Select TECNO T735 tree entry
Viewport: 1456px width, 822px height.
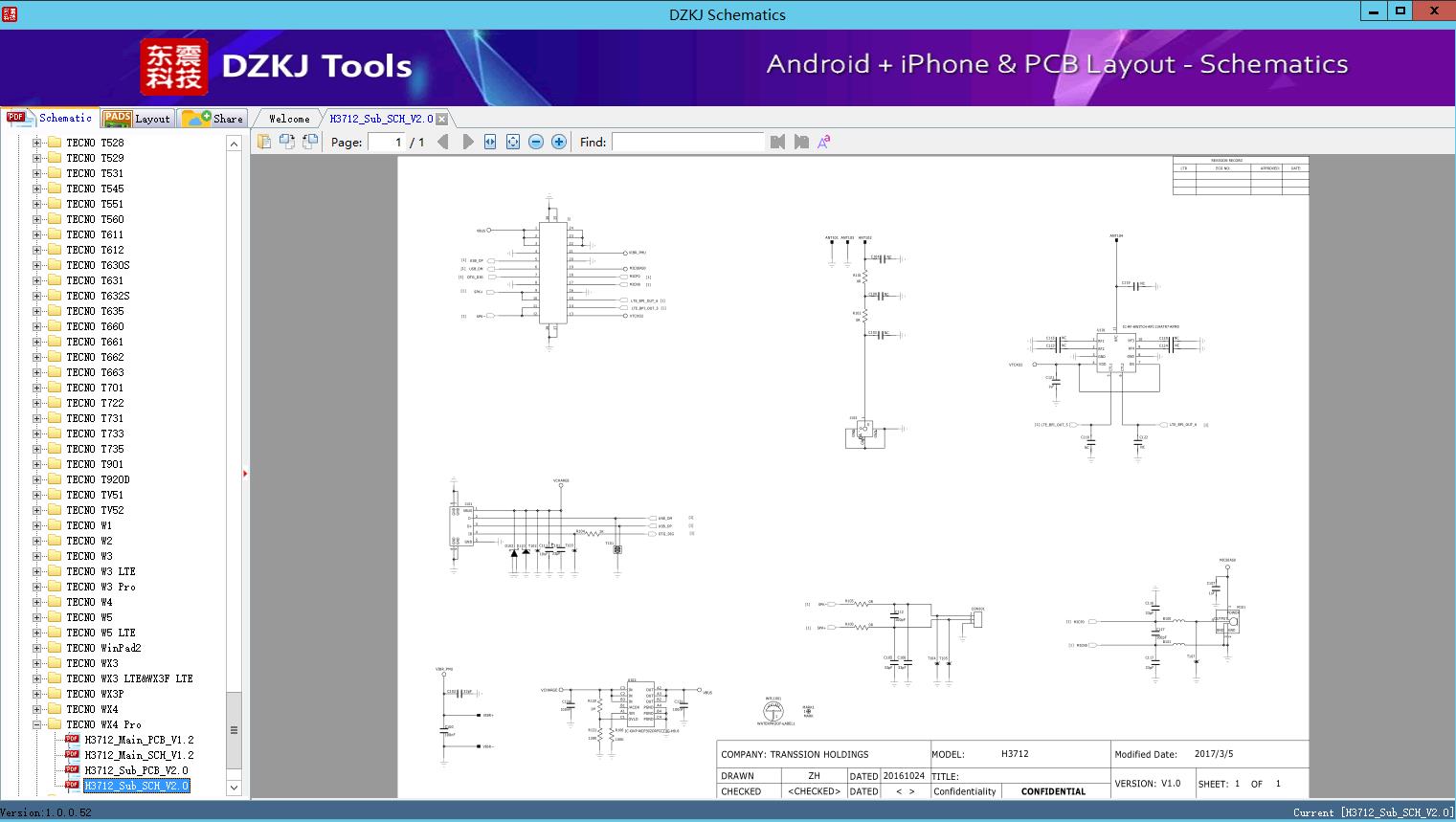pos(95,449)
